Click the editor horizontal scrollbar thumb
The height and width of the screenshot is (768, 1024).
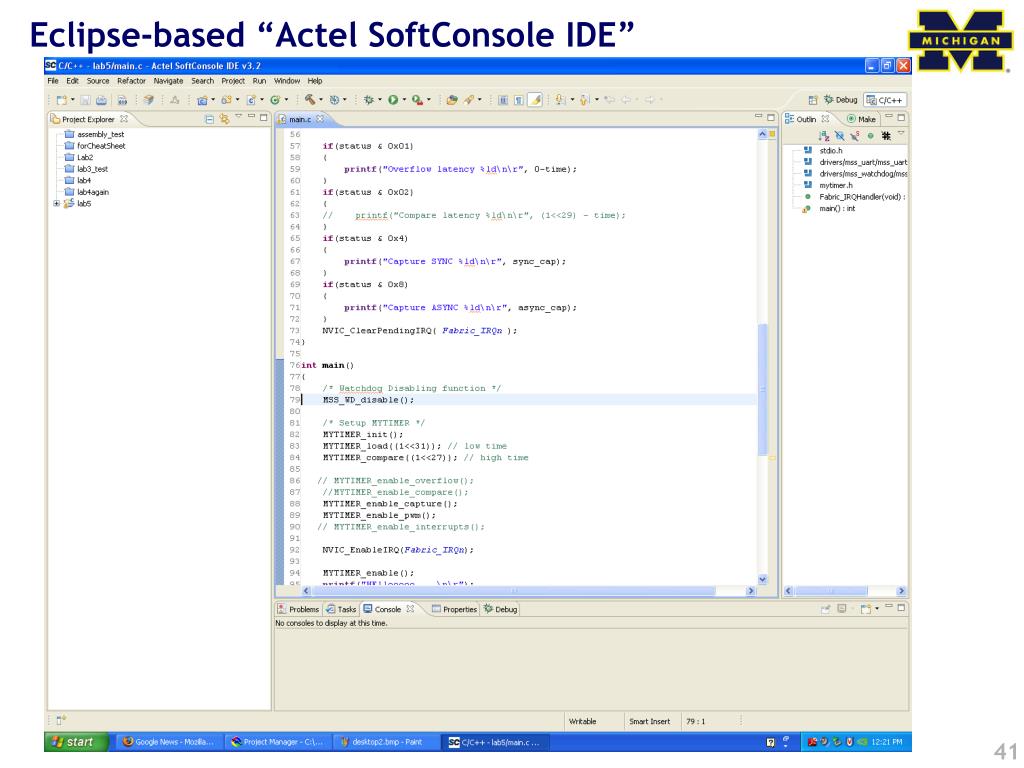tap(513, 591)
